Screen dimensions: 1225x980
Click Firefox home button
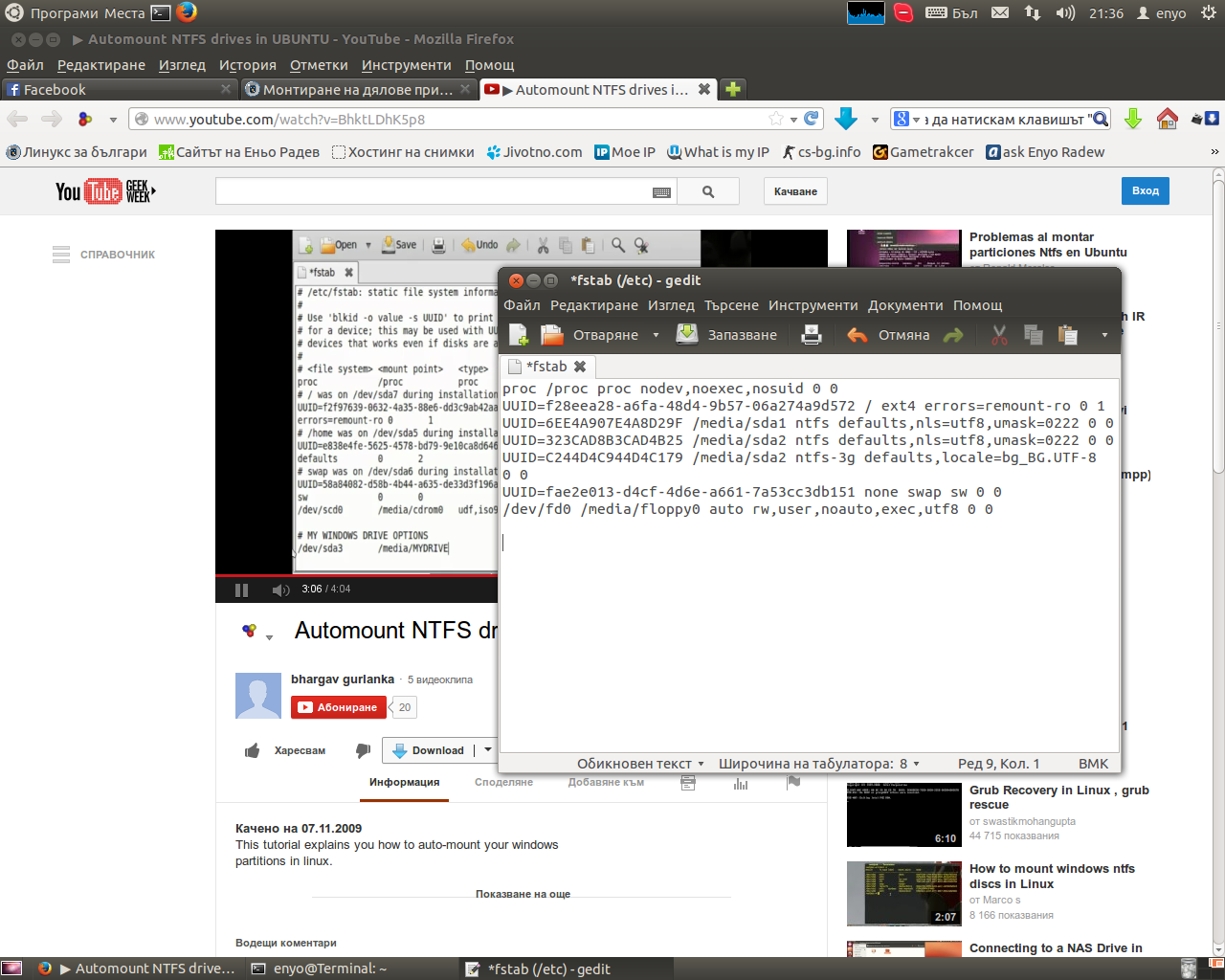pyautogui.click(x=1167, y=119)
